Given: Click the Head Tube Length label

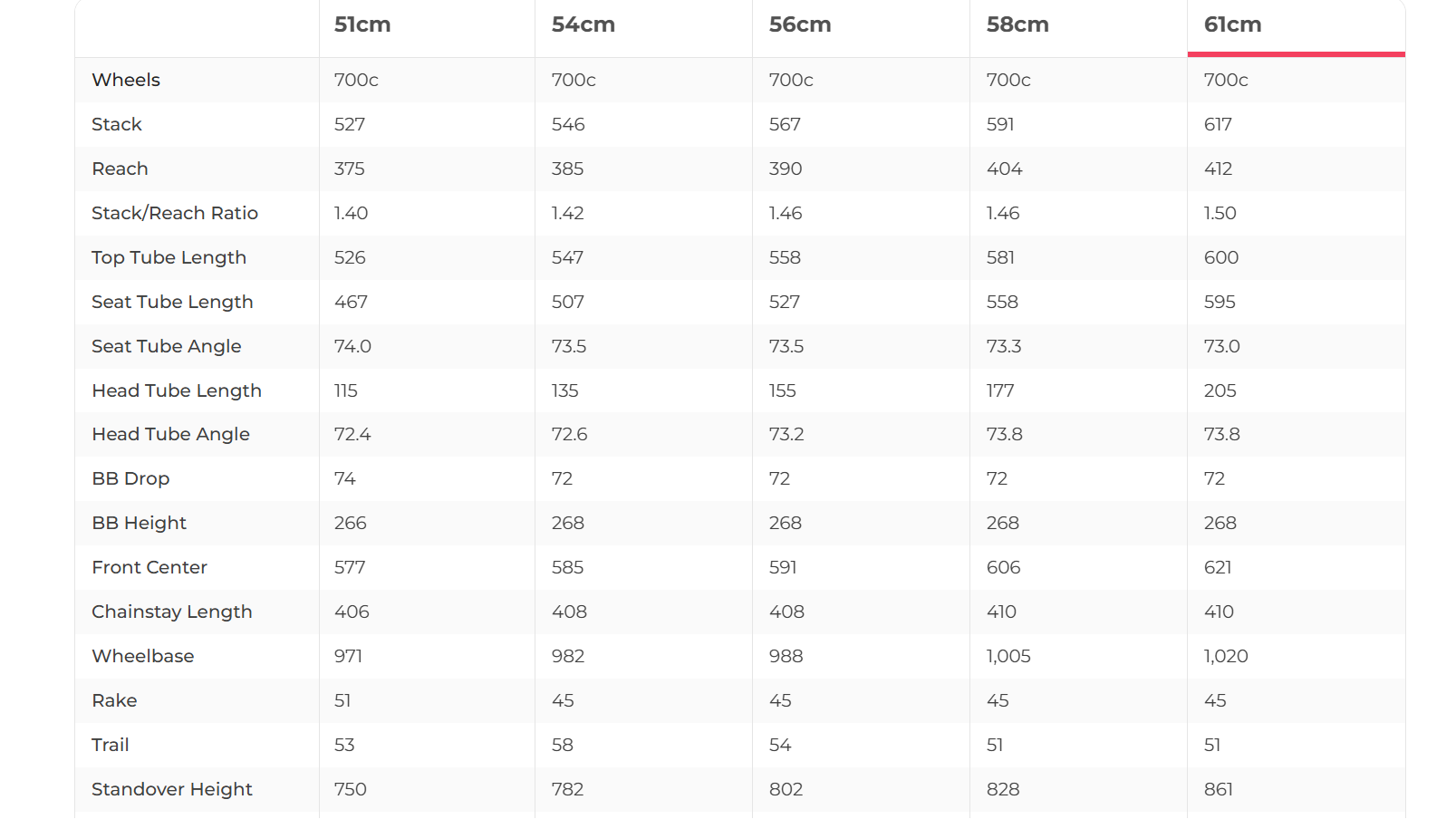Looking at the screenshot, I should 177,390.
